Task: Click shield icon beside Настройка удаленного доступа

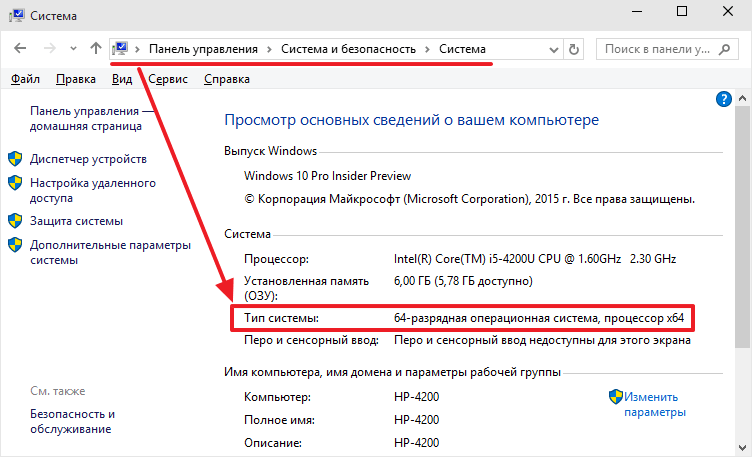Action: (15, 183)
